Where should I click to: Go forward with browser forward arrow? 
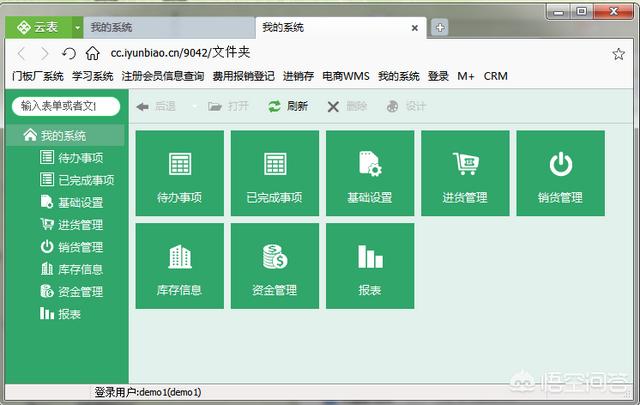44,53
